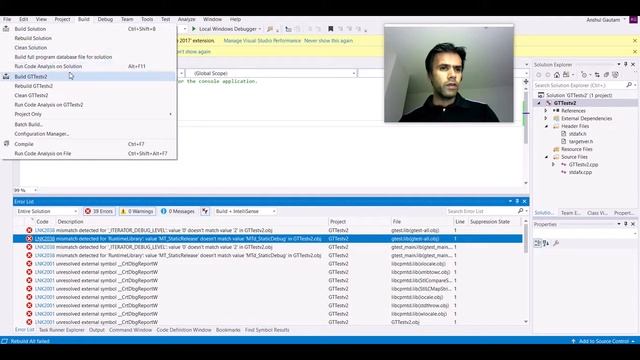Click Add to Source Control button

tap(603, 341)
